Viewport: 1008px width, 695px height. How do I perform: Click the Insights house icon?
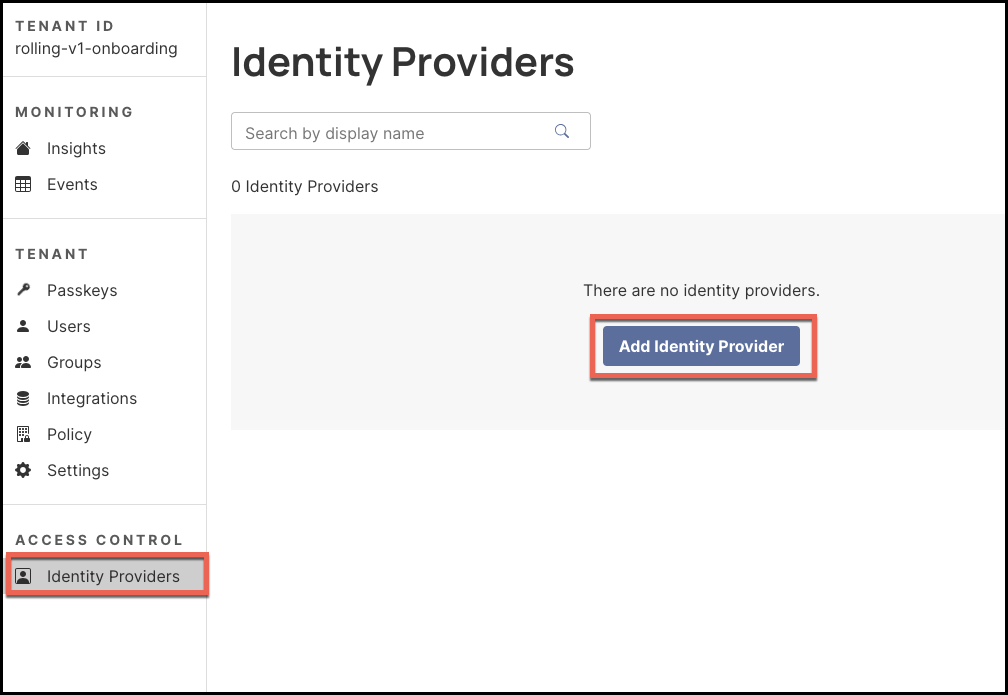point(24,148)
